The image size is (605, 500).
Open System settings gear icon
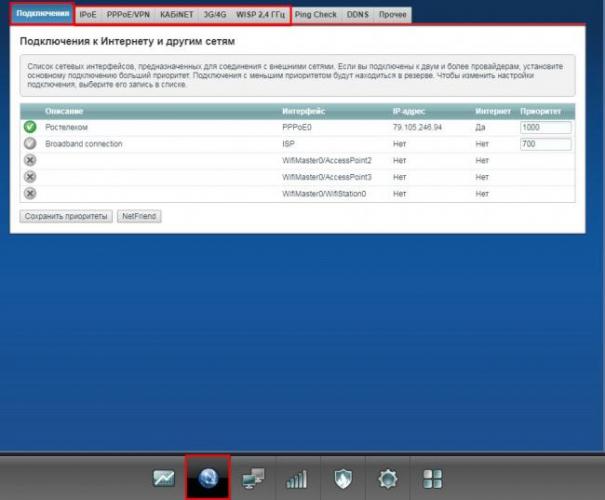tap(386, 479)
